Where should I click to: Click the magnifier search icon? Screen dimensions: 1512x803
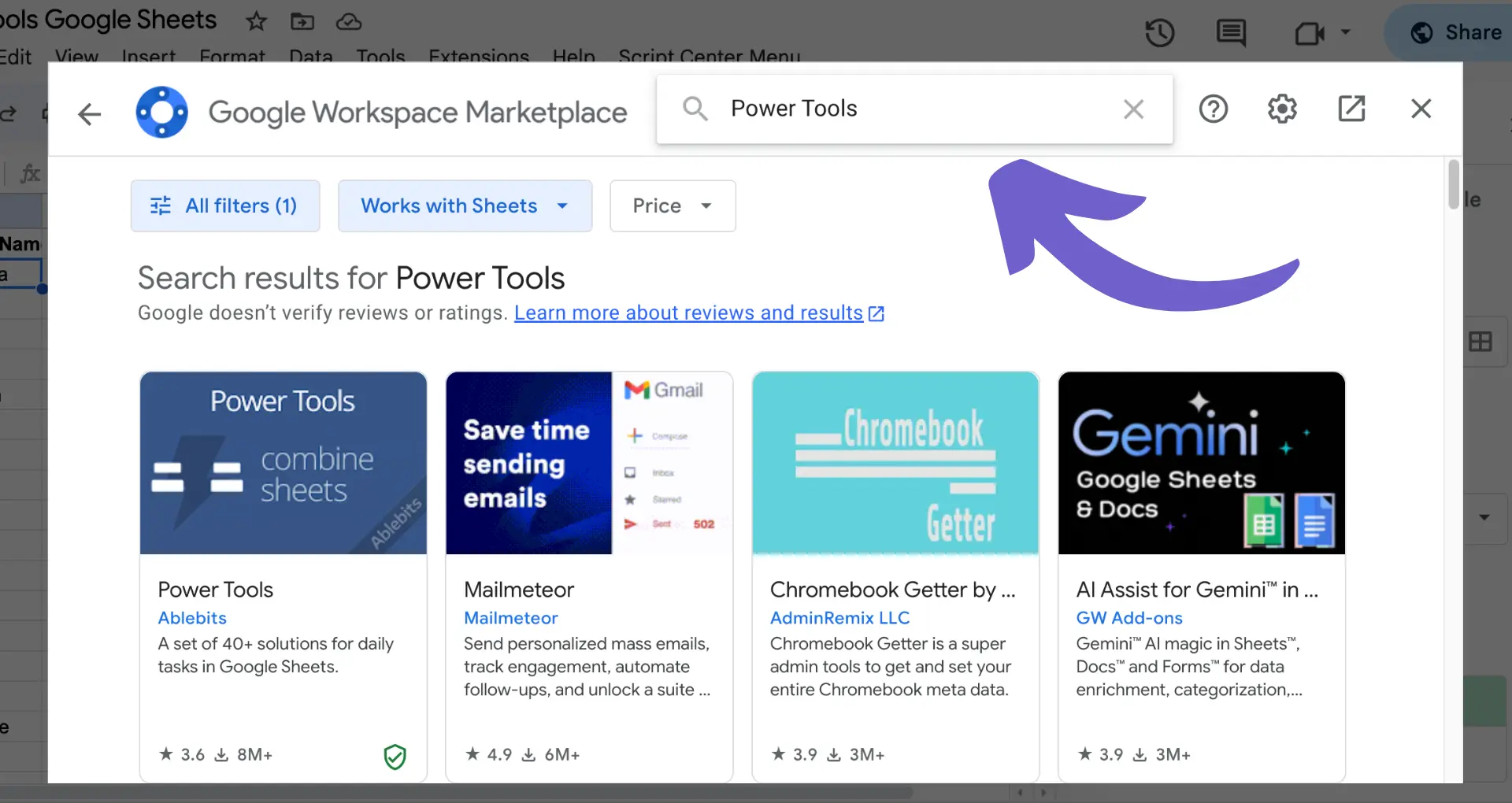coord(695,109)
